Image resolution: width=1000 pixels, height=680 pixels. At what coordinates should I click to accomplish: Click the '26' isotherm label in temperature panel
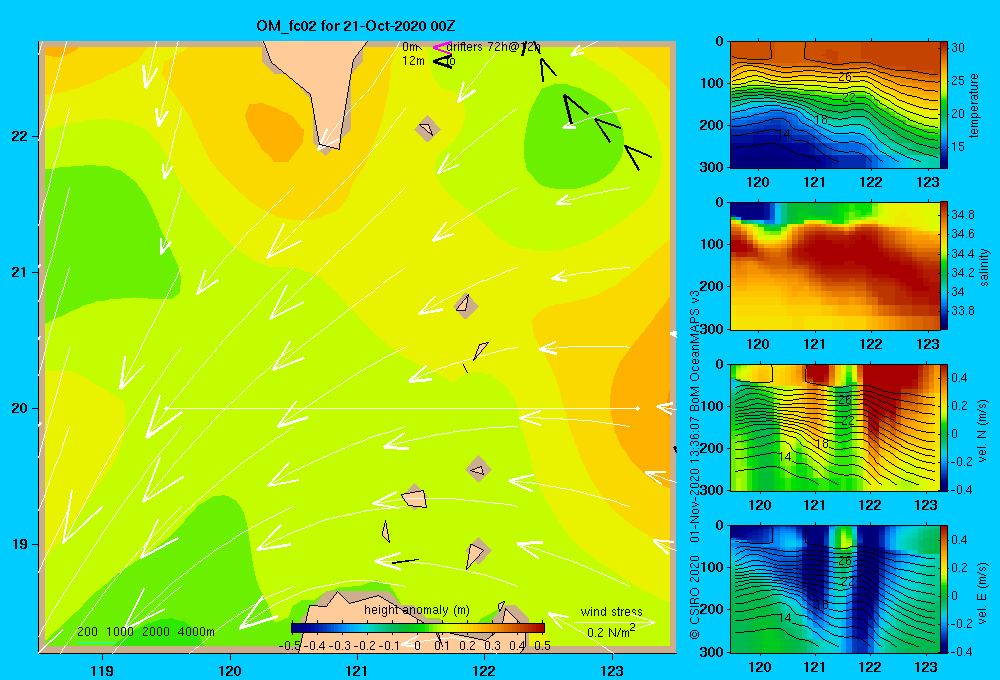(844, 77)
